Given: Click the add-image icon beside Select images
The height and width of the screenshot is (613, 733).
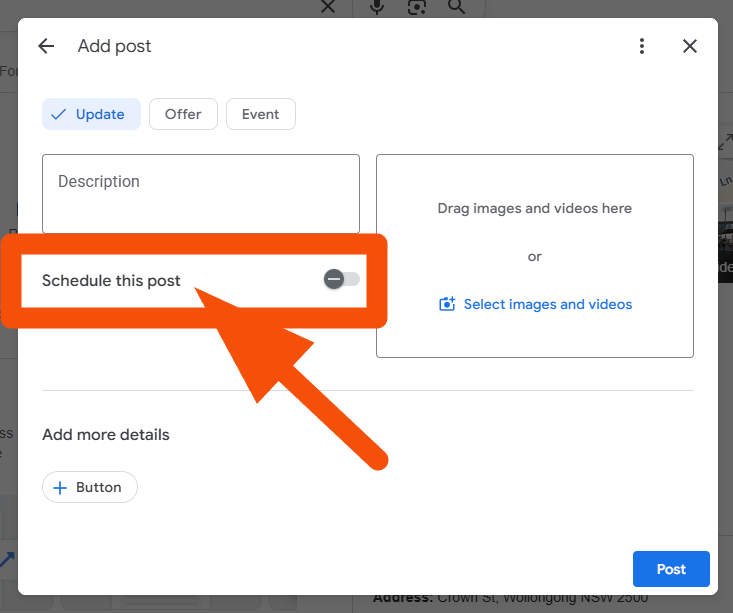Looking at the screenshot, I should click(x=447, y=304).
